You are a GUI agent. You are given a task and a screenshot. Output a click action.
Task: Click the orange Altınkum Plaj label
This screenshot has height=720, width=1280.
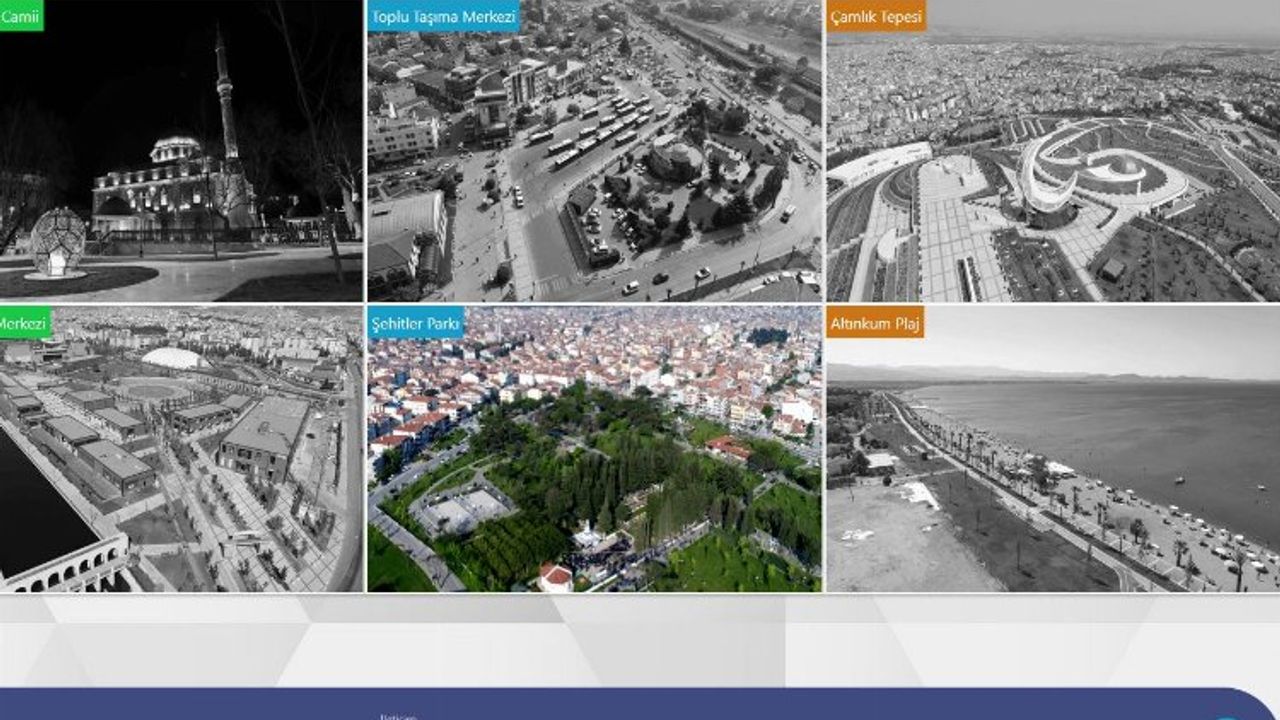875,322
